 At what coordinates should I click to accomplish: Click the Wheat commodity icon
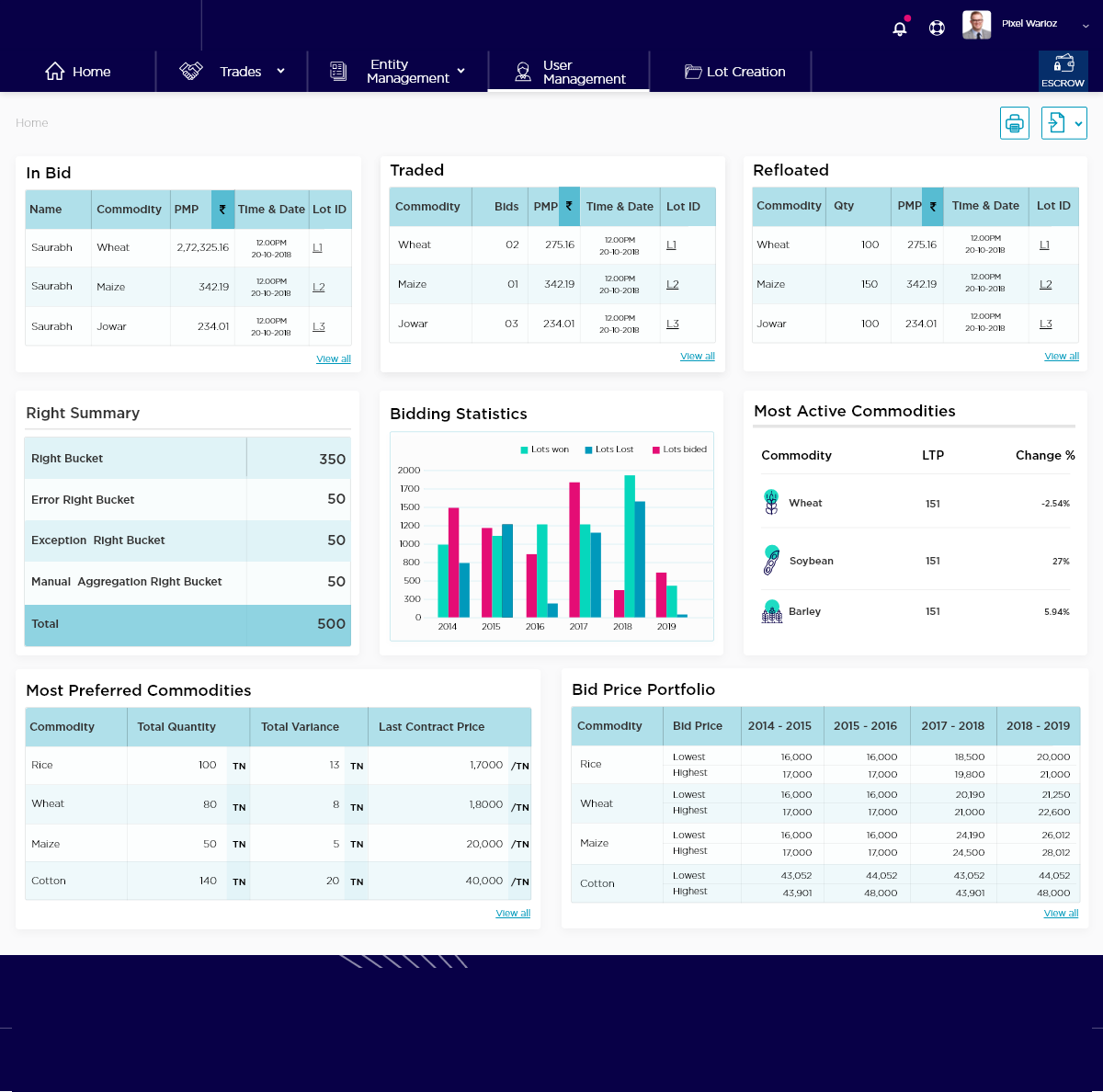771,503
